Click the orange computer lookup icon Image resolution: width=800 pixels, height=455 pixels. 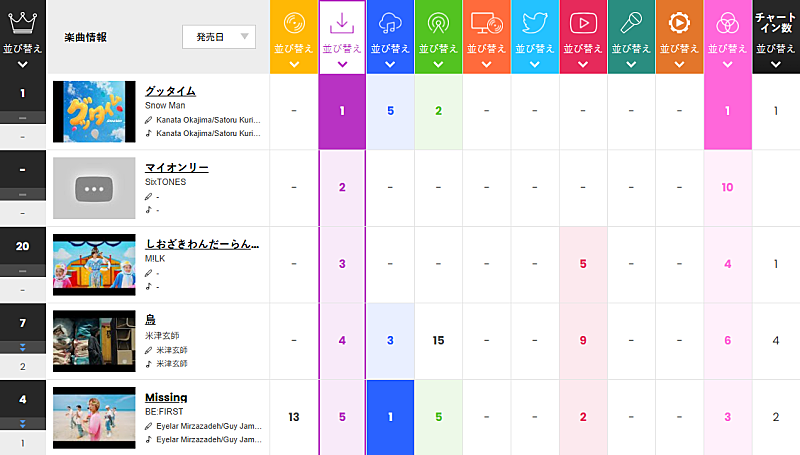tap(486, 23)
